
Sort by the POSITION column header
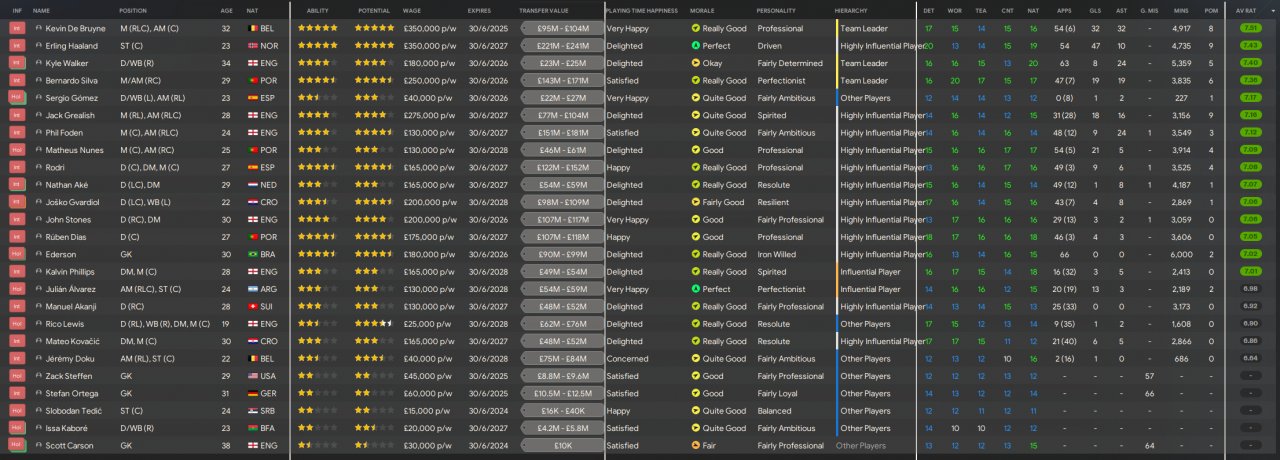pos(132,10)
